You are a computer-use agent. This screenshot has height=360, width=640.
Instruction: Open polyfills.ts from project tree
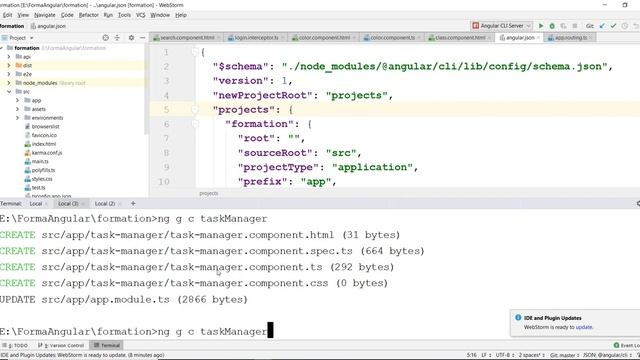pyautogui.click(x=43, y=170)
